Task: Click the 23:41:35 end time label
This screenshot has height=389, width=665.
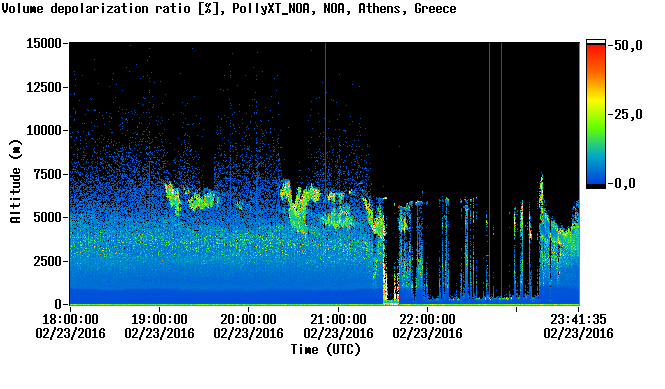Action: tap(578, 319)
